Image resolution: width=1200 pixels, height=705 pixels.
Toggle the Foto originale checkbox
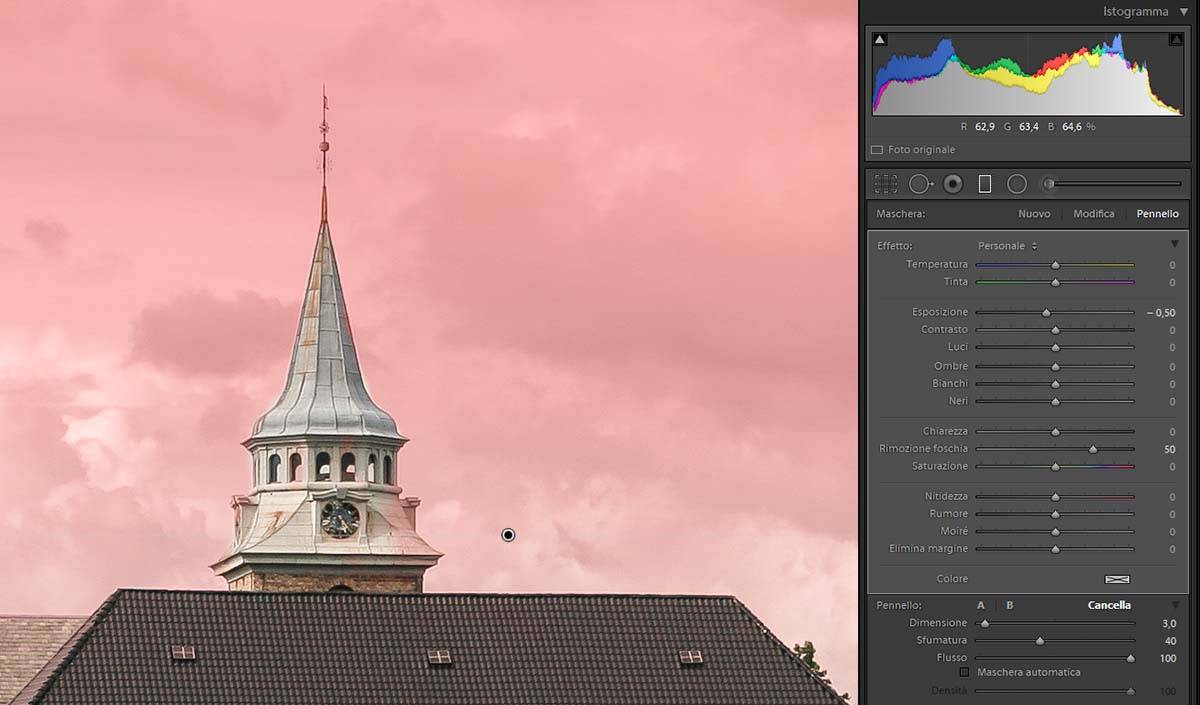point(877,150)
